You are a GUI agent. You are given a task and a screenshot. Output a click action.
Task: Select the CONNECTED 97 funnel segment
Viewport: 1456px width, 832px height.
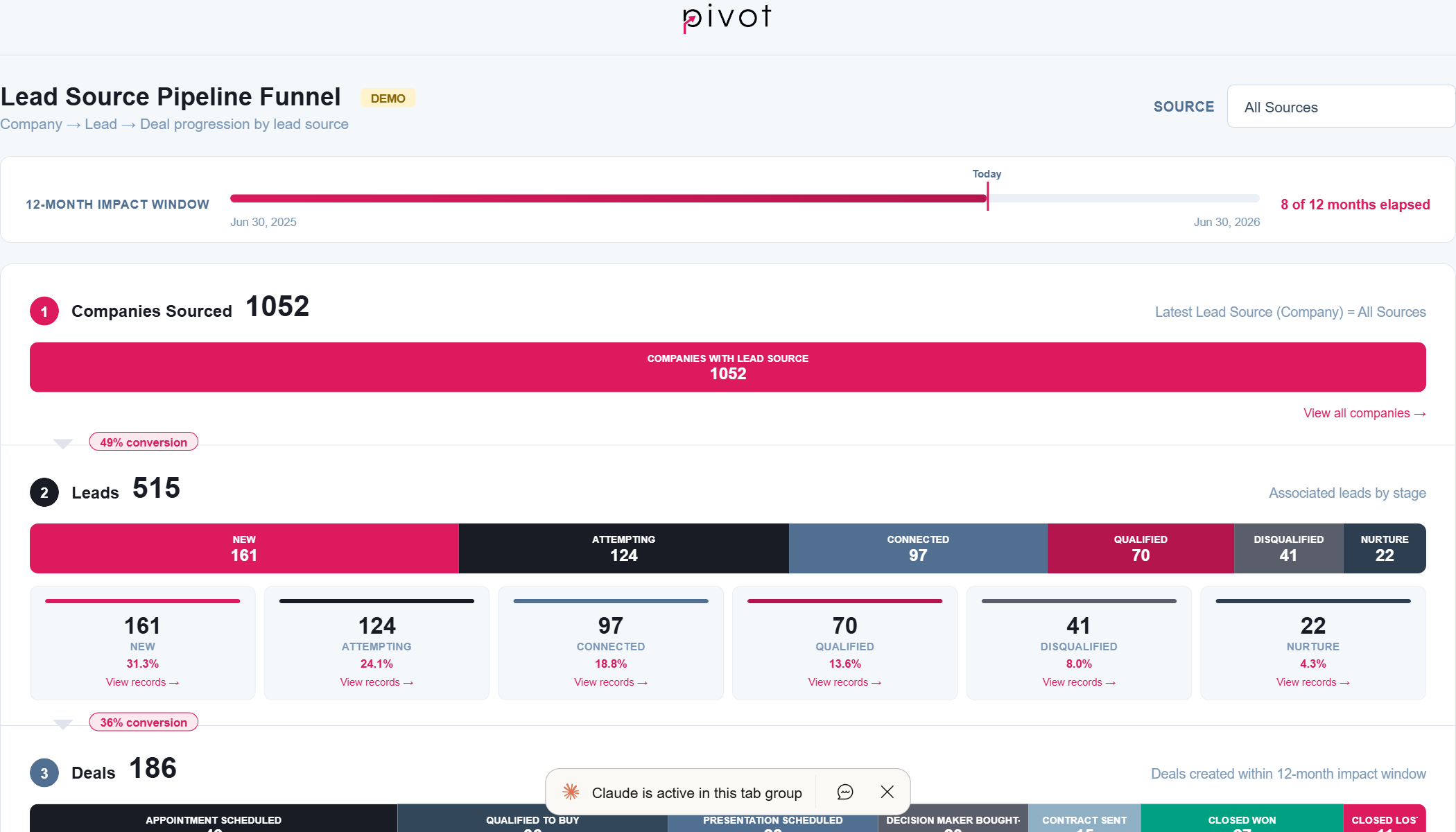918,548
